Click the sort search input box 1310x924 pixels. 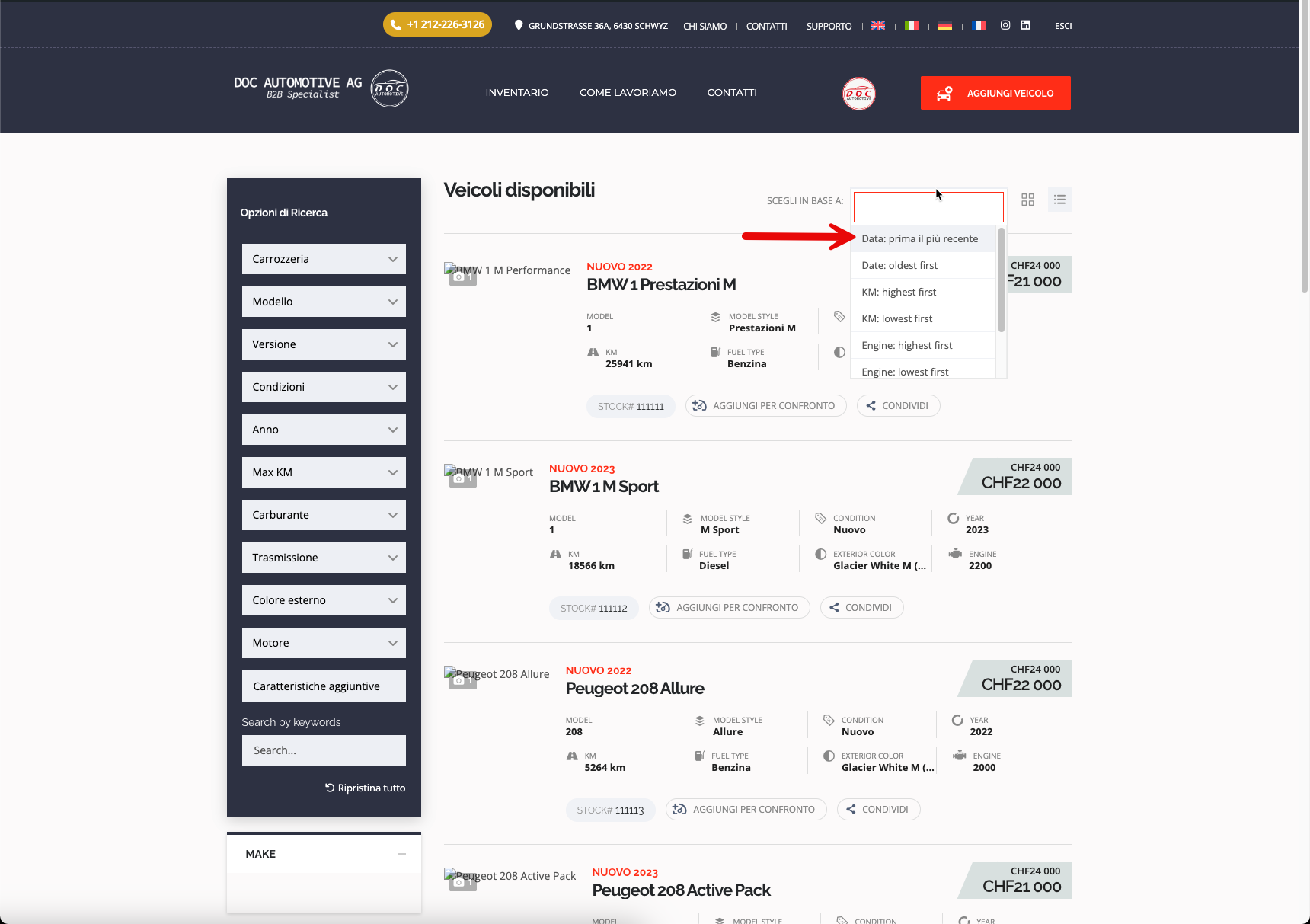928,206
